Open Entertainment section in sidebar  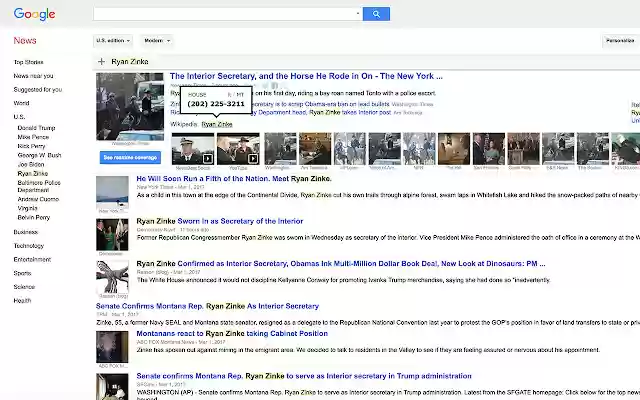tap(32, 259)
